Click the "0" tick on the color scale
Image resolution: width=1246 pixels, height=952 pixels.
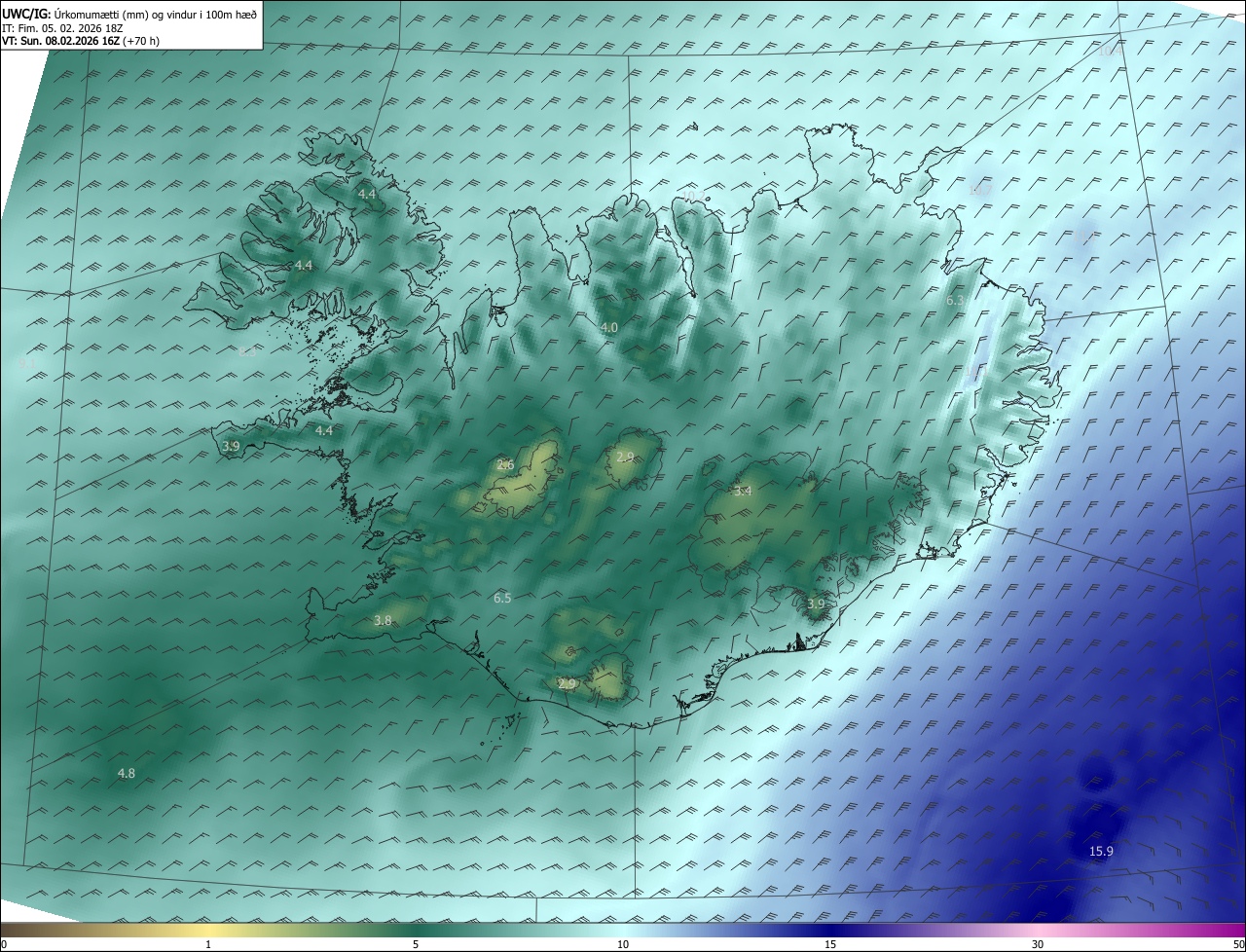click(x=4, y=944)
